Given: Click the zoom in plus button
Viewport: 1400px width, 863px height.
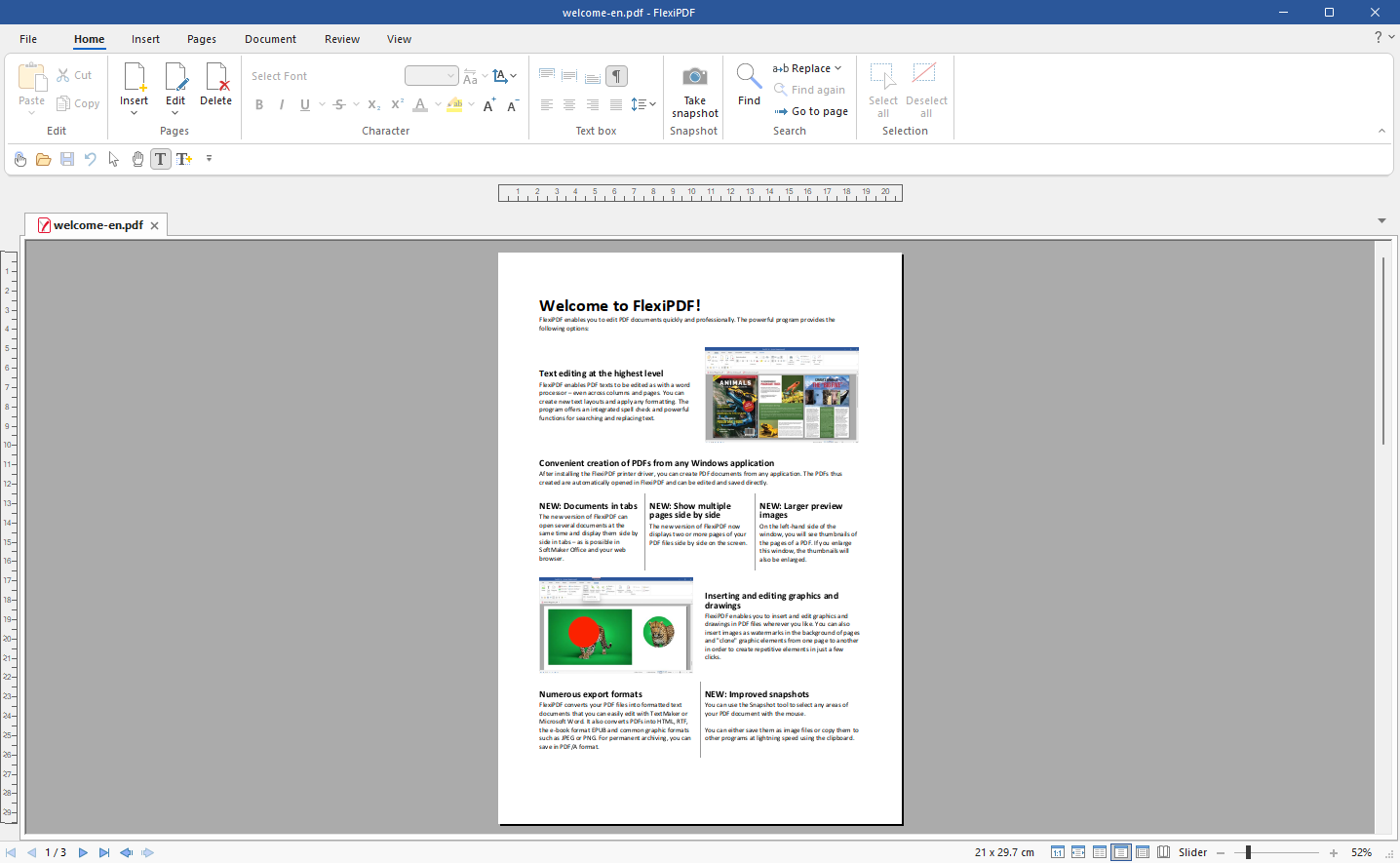Looking at the screenshot, I should tap(1334, 852).
